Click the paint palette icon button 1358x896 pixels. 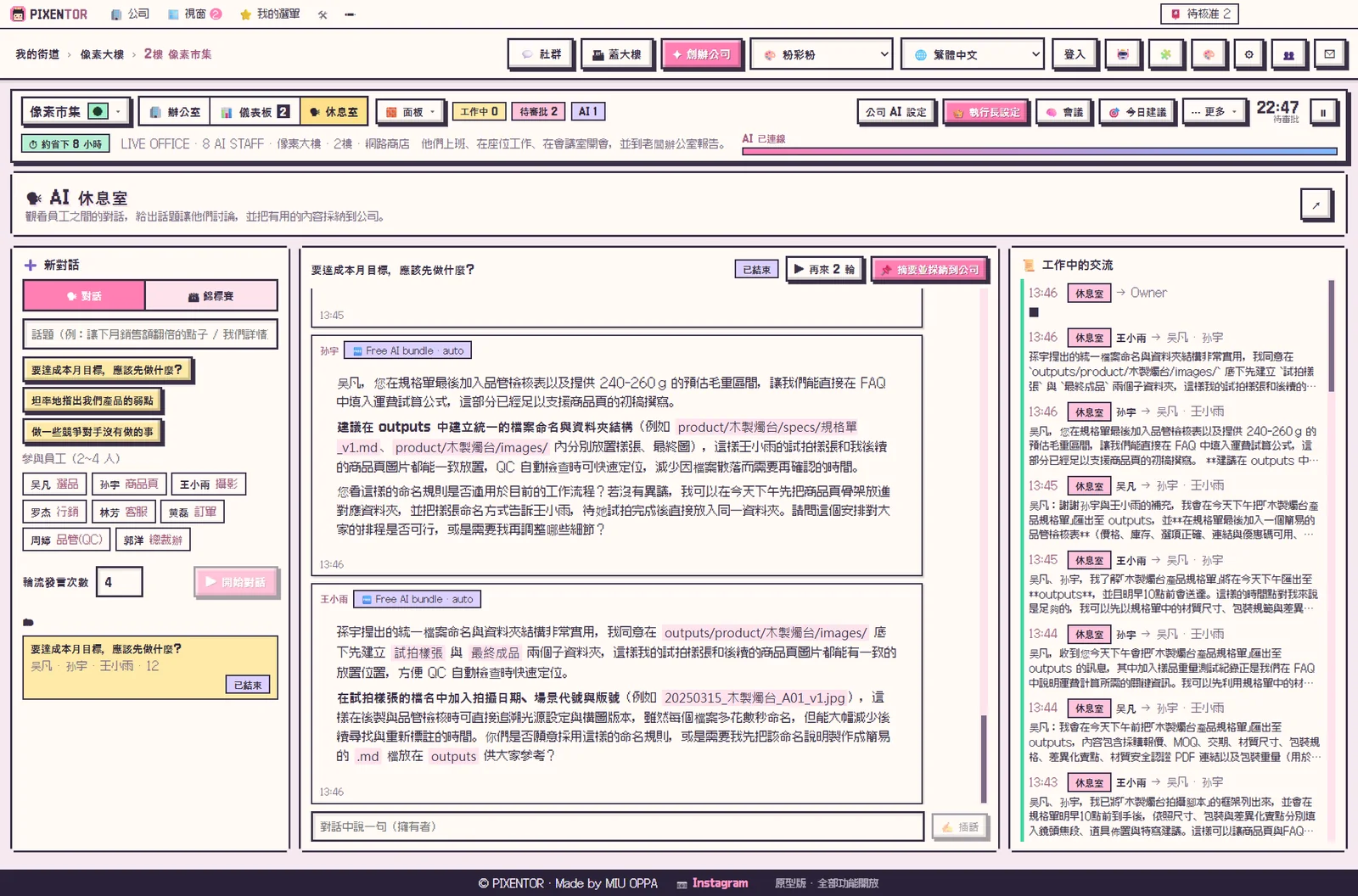pyautogui.click(x=1208, y=54)
